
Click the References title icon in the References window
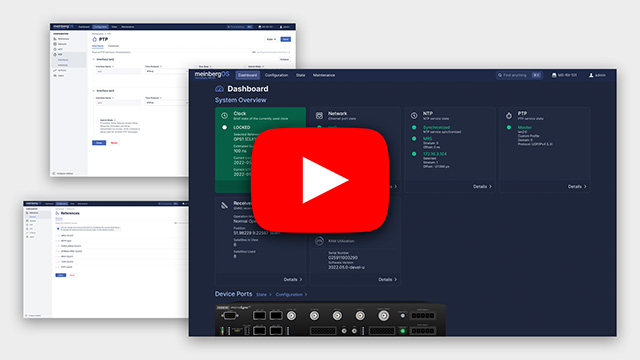pyautogui.click(x=57, y=213)
